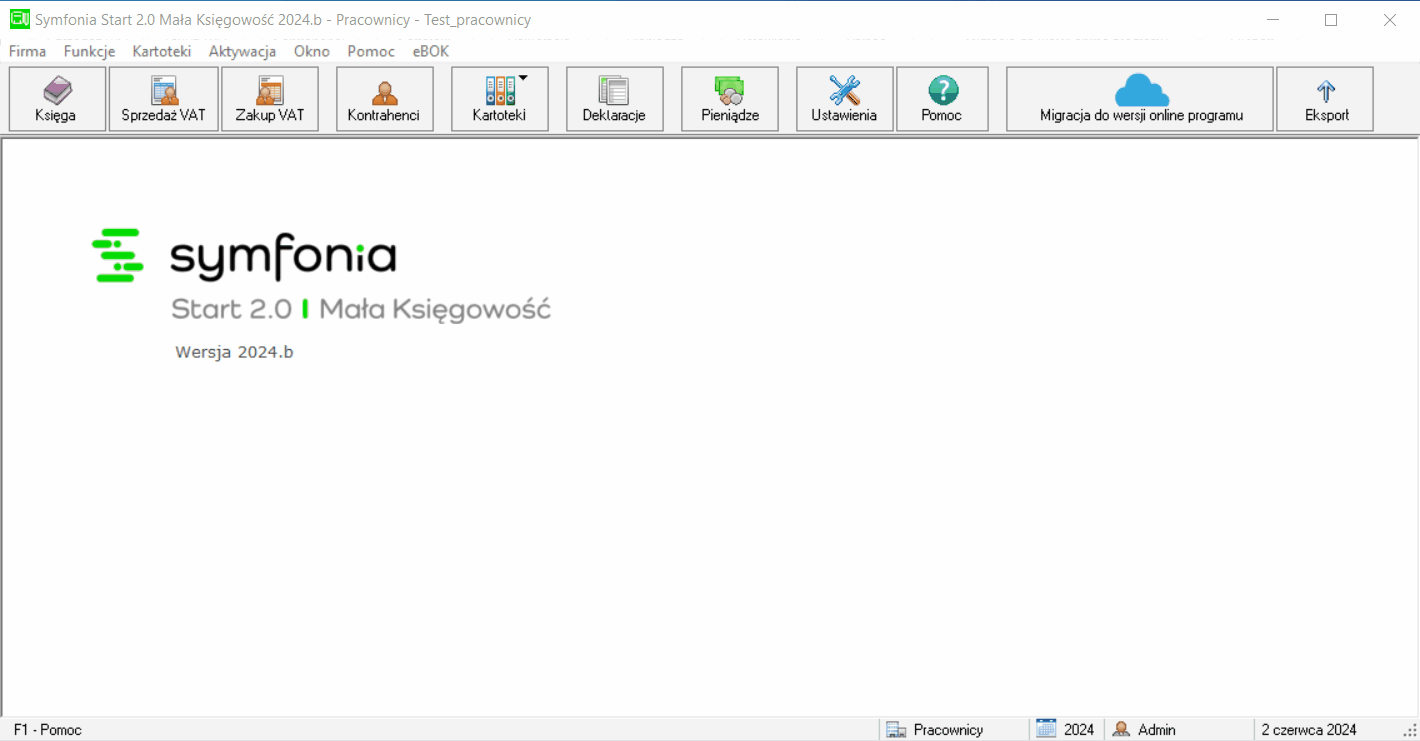Open the Okno menu
The height and width of the screenshot is (741, 1420).
pyautogui.click(x=312, y=51)
